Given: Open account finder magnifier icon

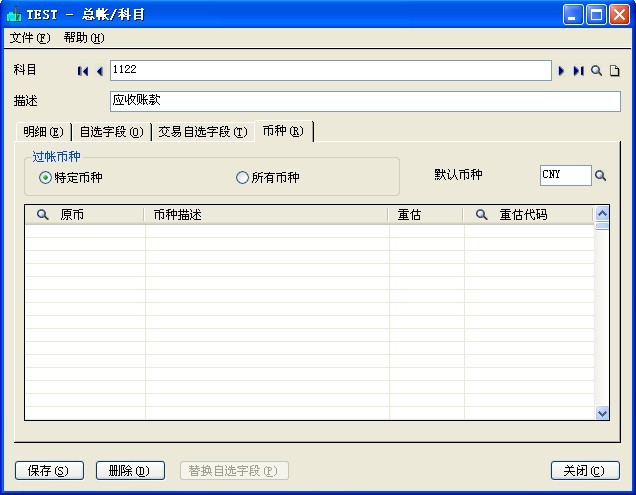Looking at the screenshot, I should pyautogui.click(x=597, y=71).
